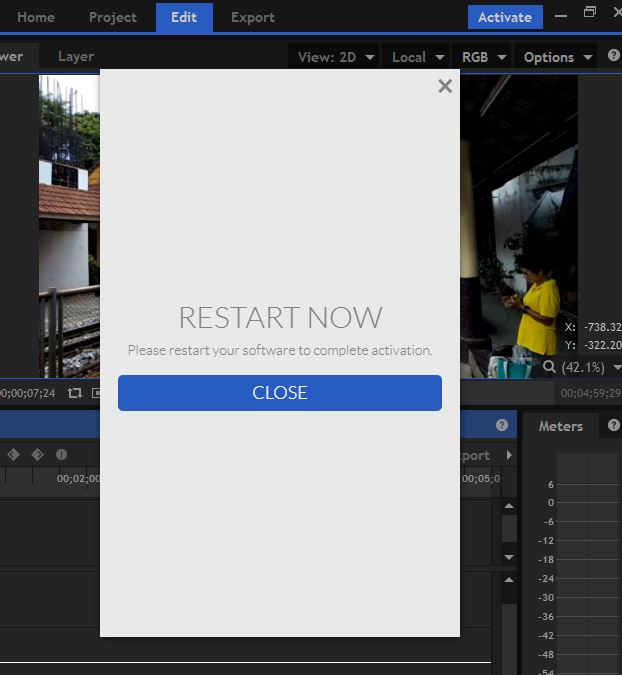
Task: Open the RGB channel dropdown
Action: tap(483, 57)
